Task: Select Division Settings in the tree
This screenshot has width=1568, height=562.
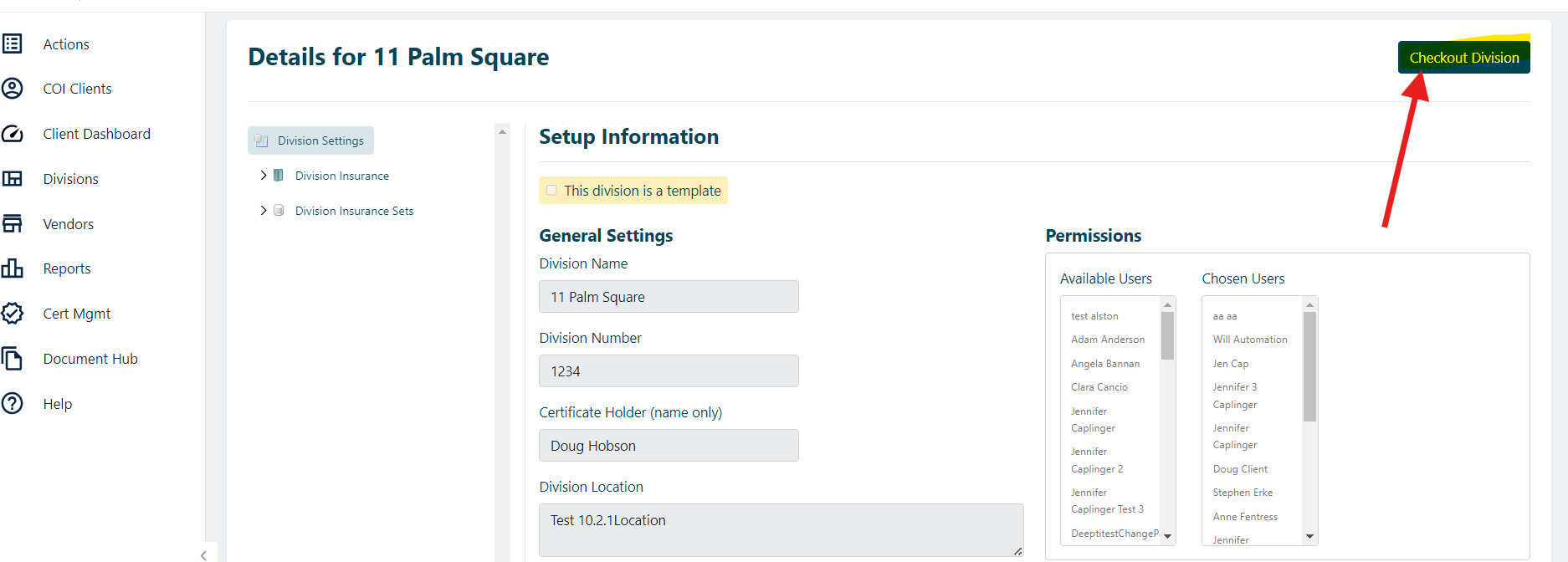Action: point(320,140)
